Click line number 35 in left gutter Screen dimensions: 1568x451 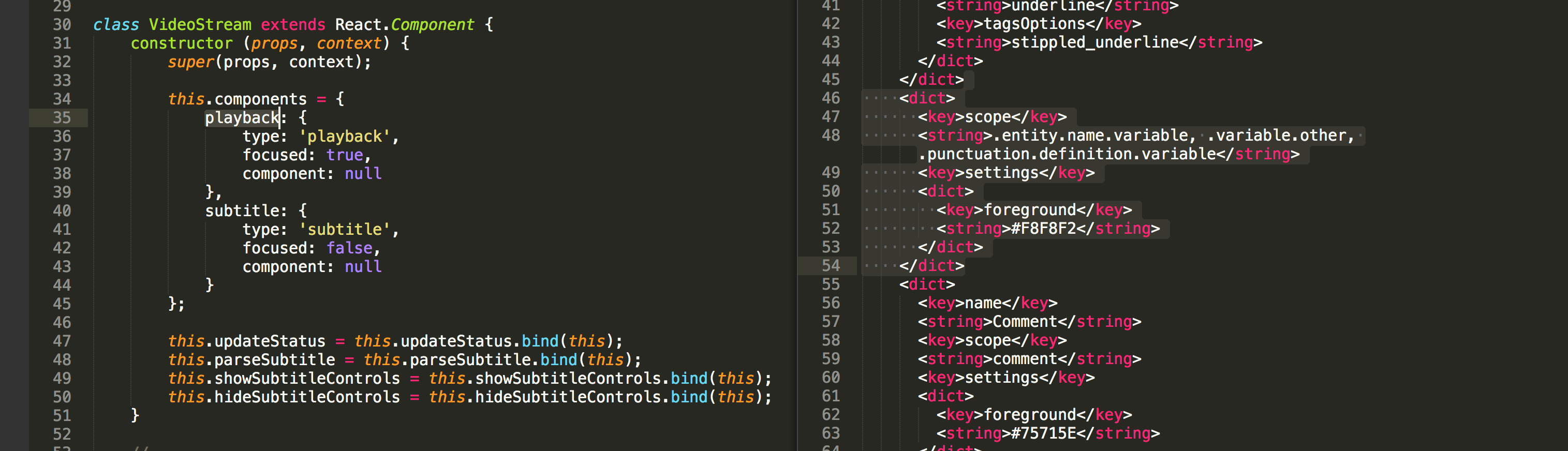point(62,117)
